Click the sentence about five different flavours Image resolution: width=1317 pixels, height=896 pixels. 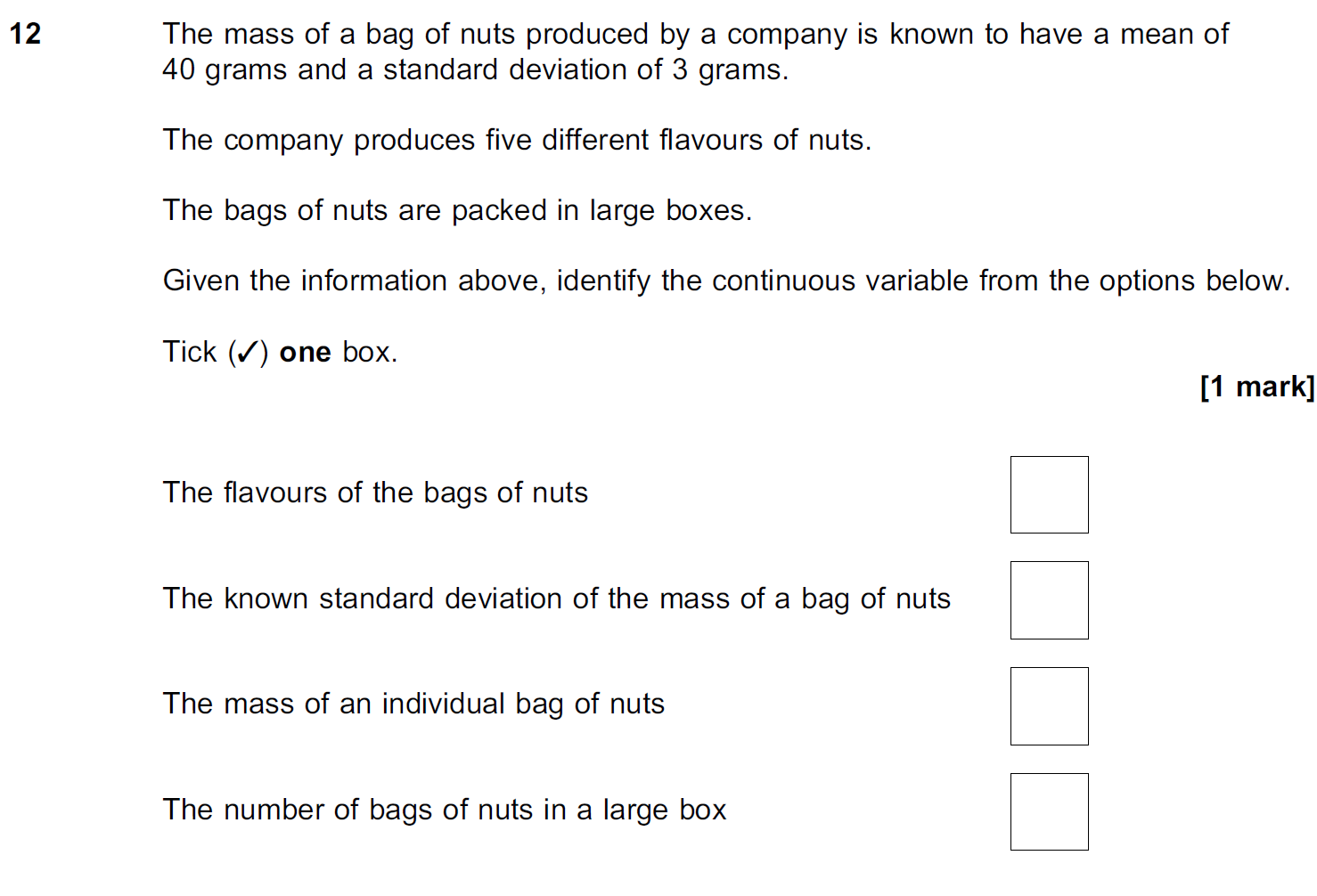point(517,140)
